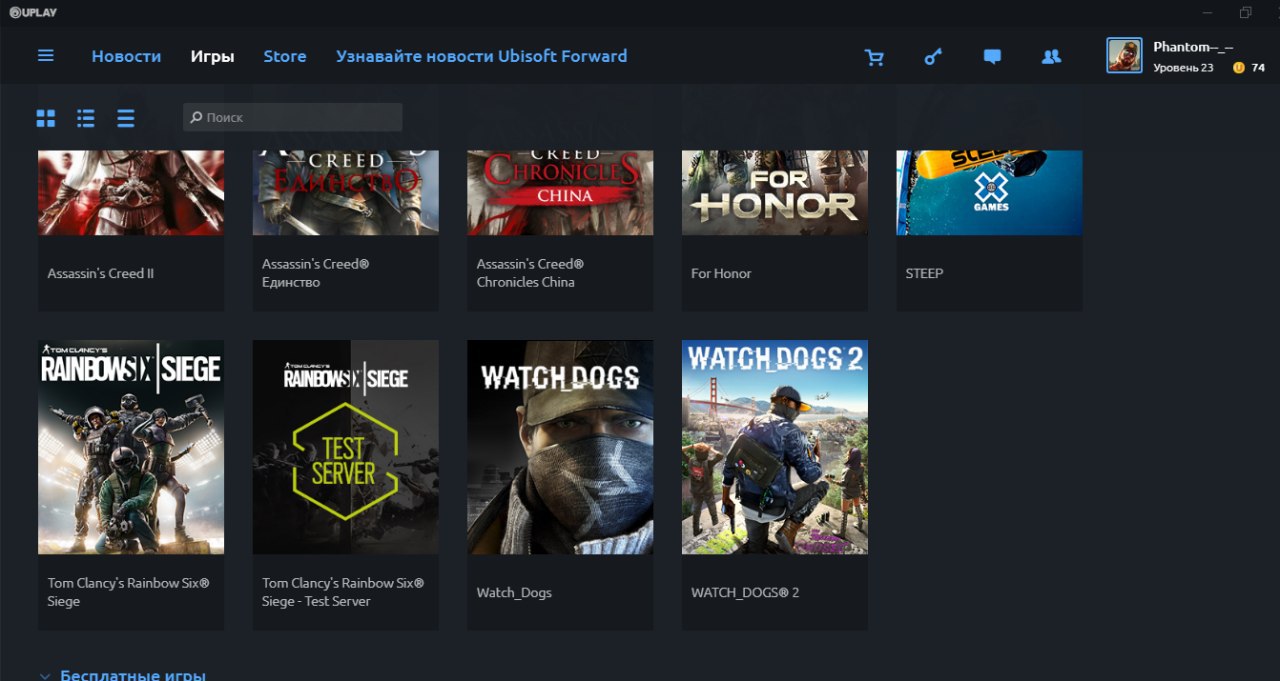Open the STEEP game cover
Screen dimensions: 1280x681
[x=989, y=192]
